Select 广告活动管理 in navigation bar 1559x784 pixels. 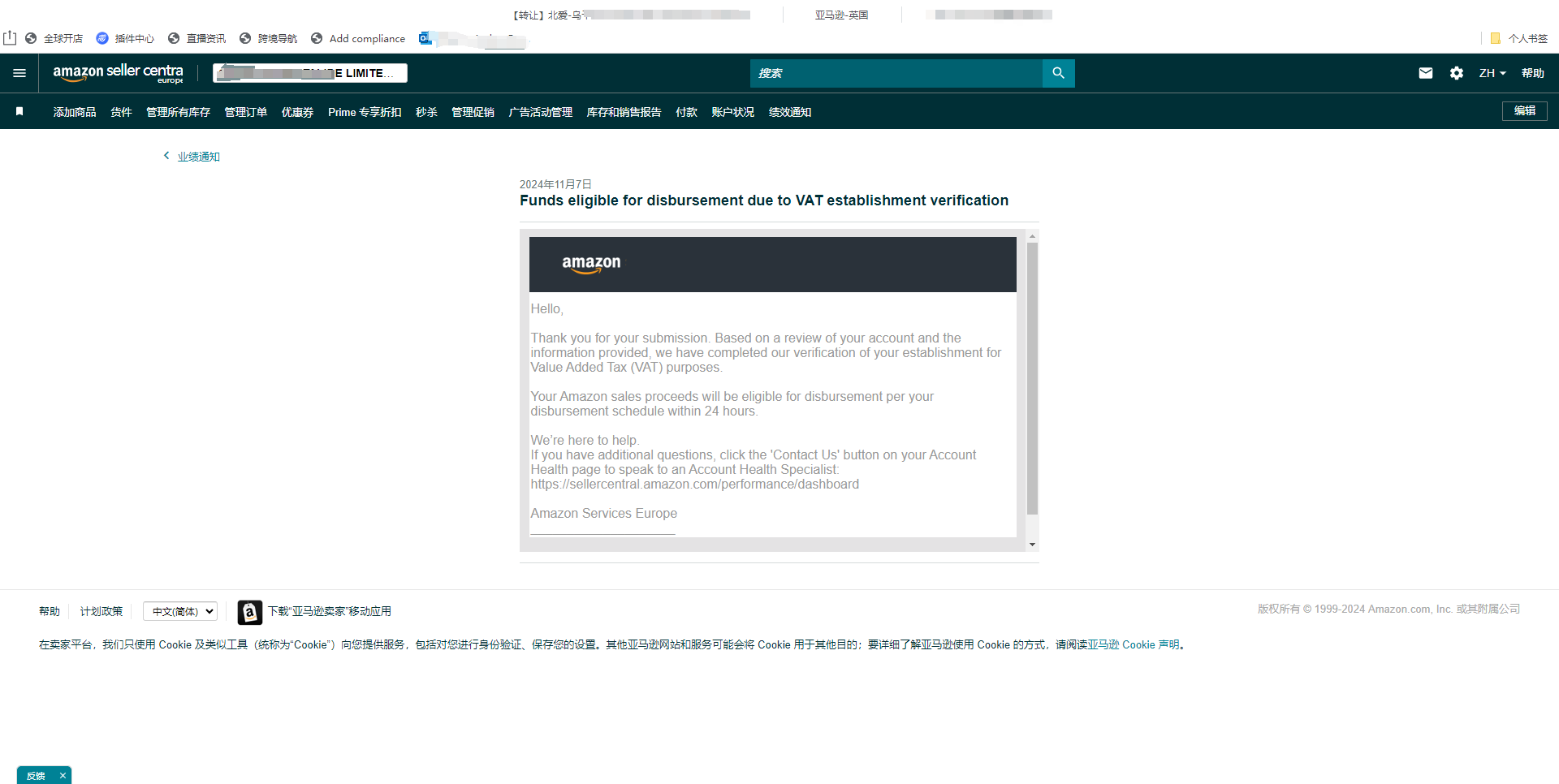click(540, 112)
